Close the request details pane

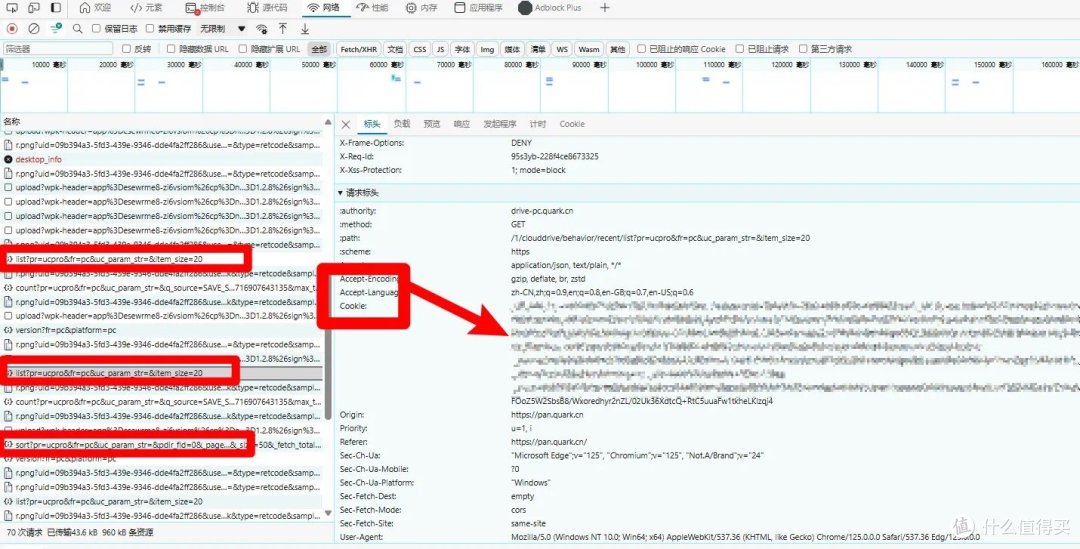click(x=346, y=124)
